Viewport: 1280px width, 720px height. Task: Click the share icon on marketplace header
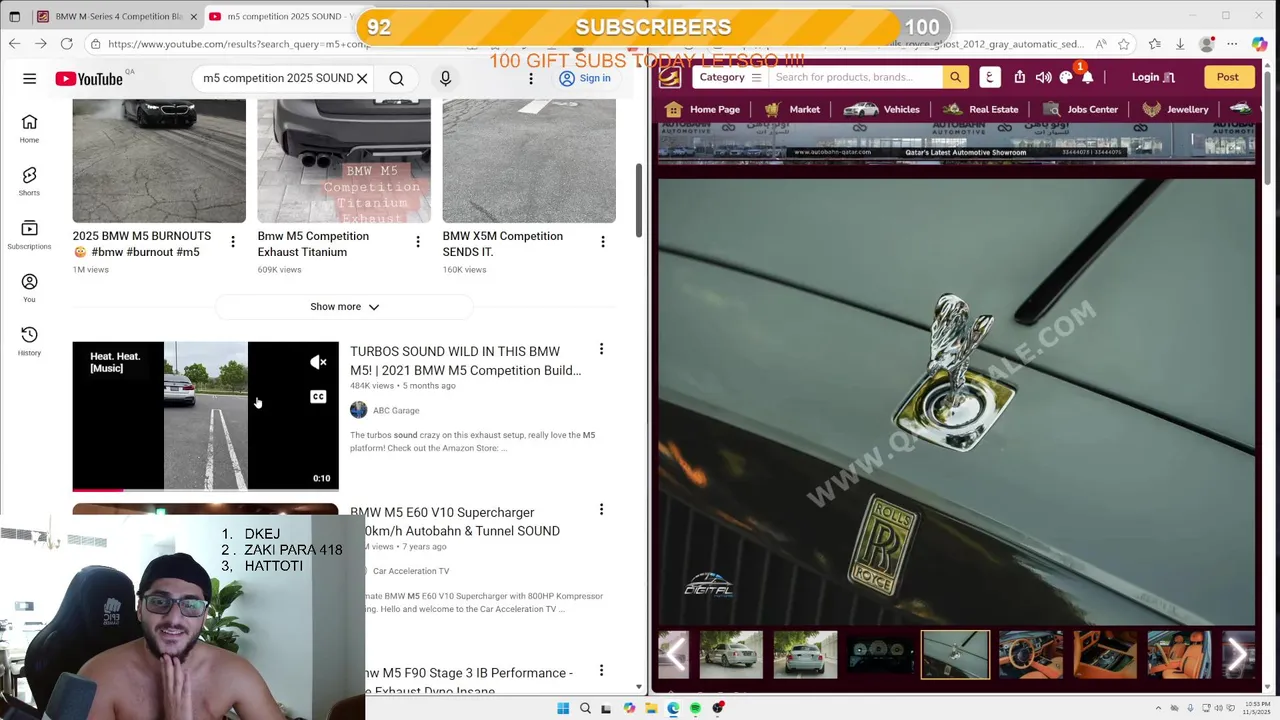point(1019,77)
